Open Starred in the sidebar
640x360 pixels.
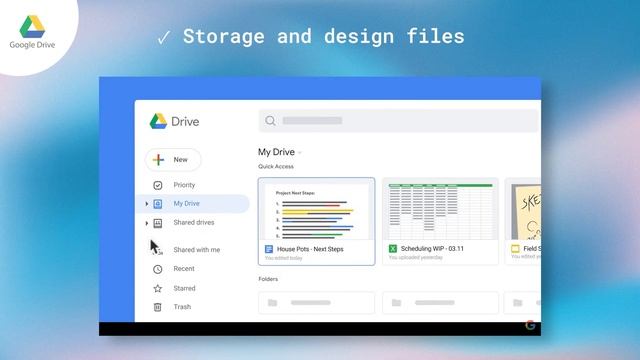[x=184, y=288]
